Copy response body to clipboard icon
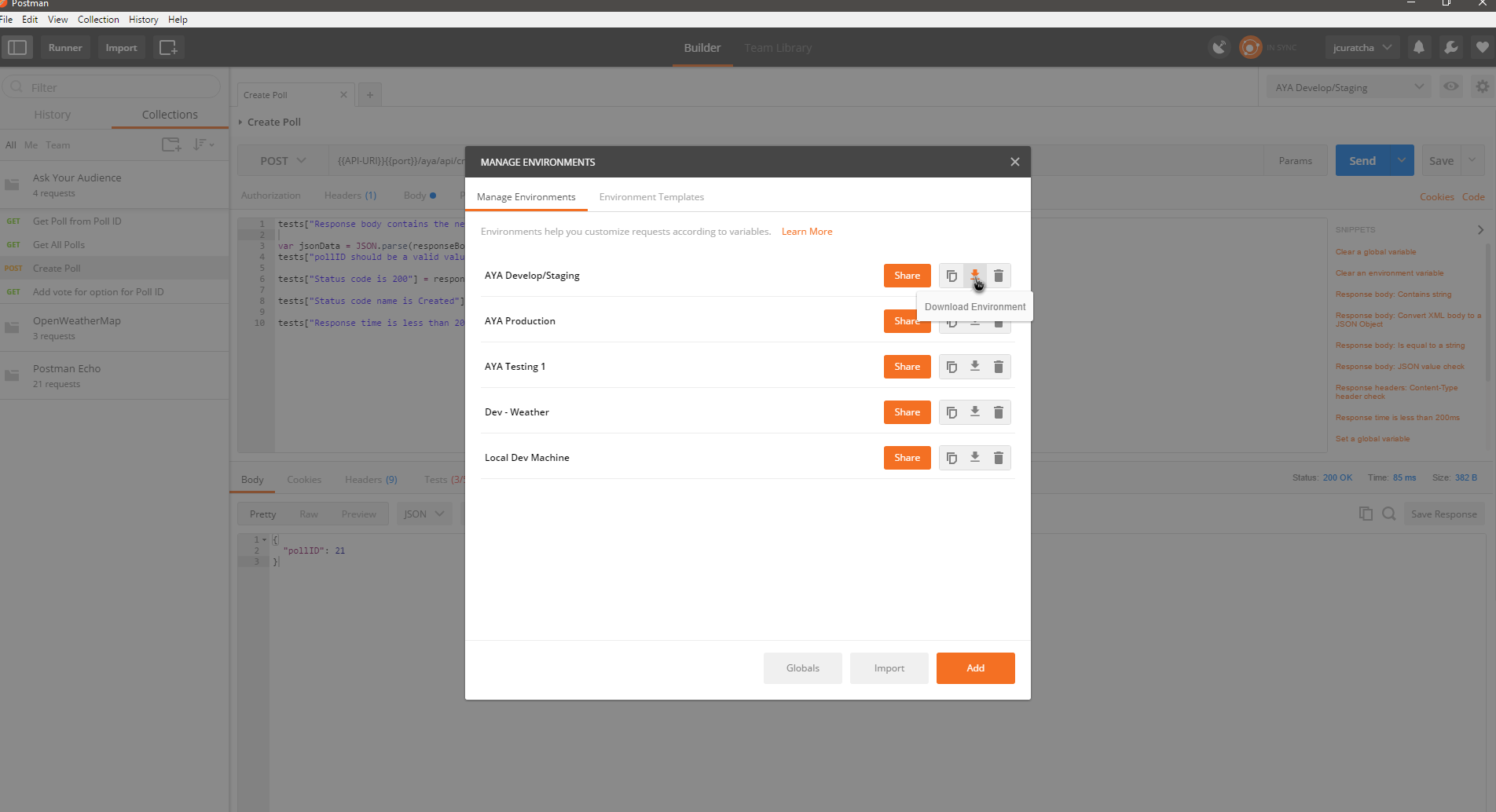Viewport: 1496px width, 812px height. 1366,514
